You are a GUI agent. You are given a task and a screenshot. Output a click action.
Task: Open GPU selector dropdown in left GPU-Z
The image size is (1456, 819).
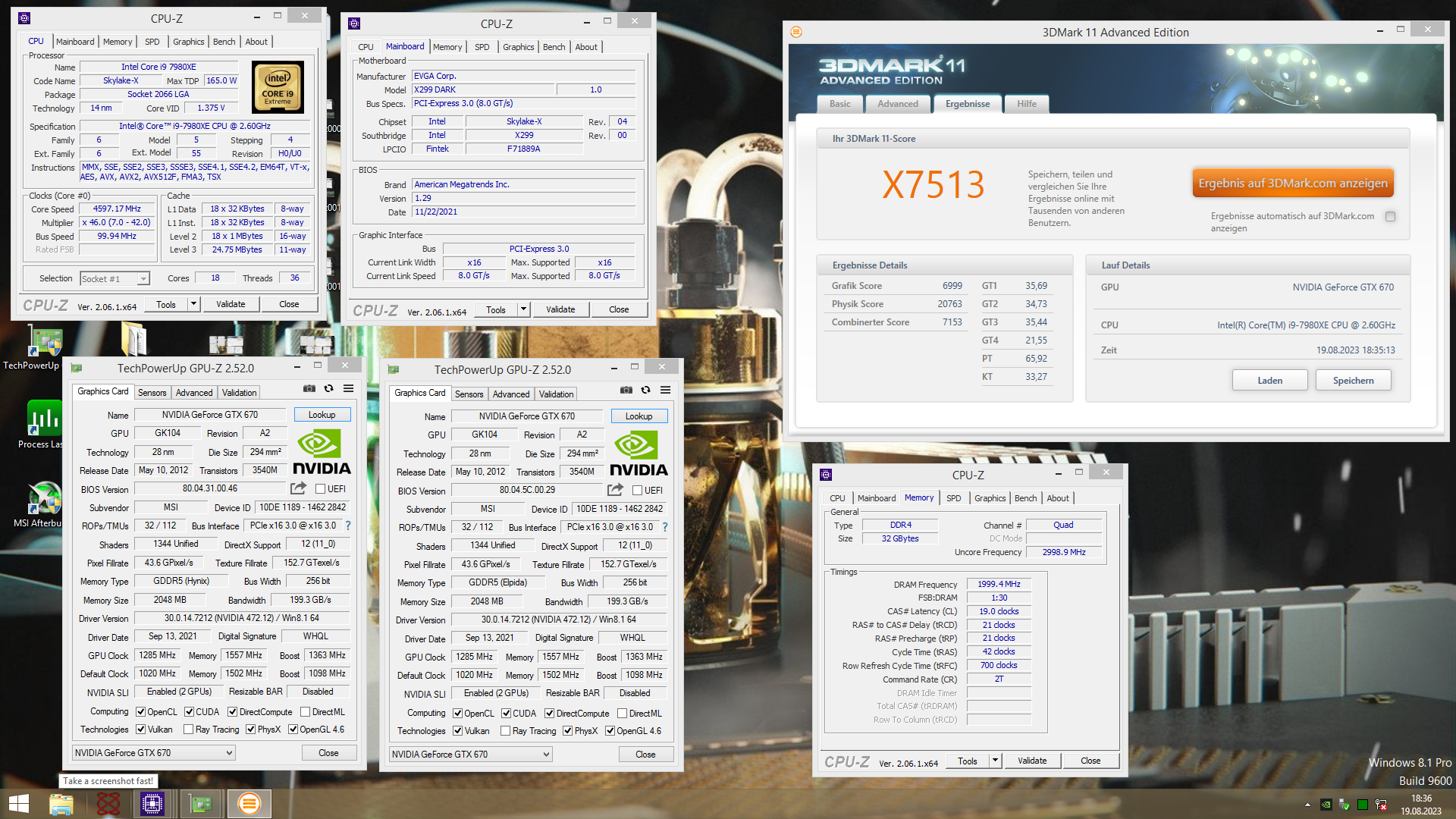click(154, 753)
